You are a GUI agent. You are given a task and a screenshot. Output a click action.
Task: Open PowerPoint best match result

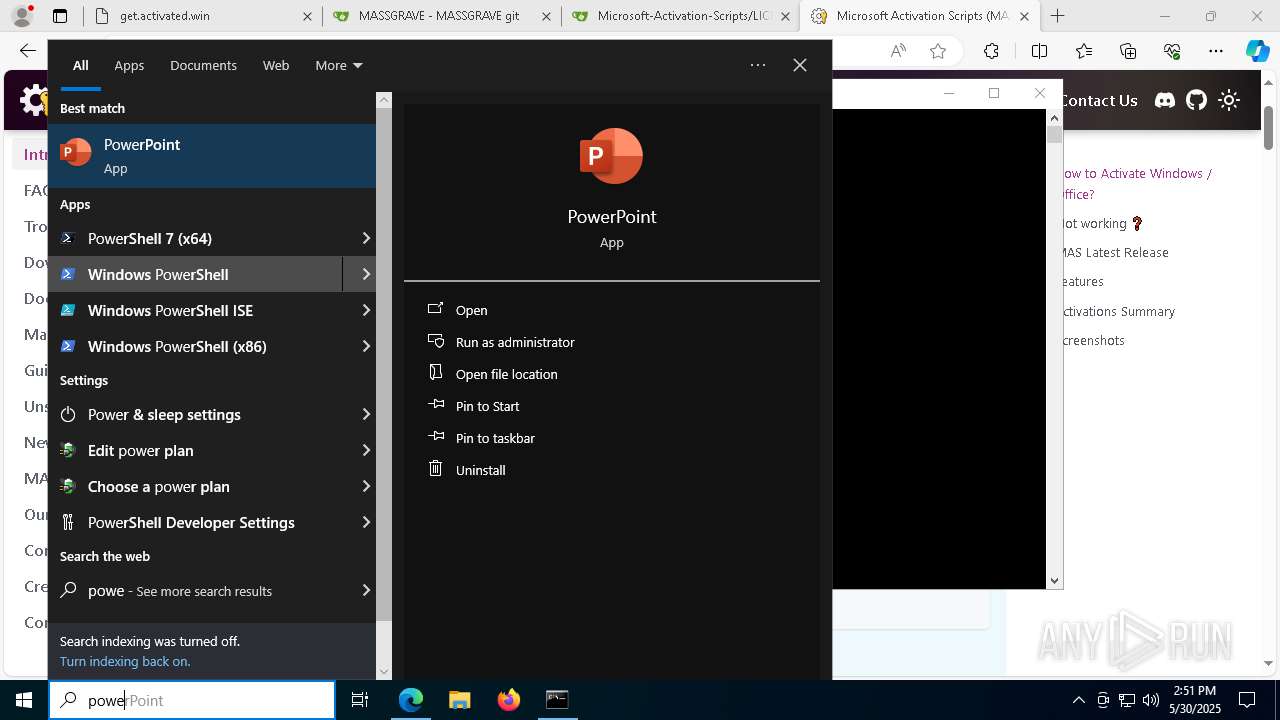212,156
